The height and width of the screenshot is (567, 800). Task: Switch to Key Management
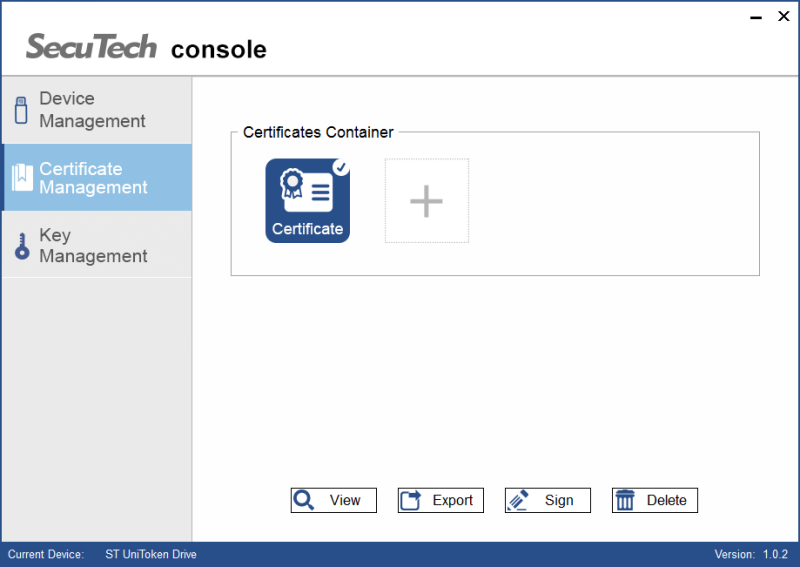97,244
